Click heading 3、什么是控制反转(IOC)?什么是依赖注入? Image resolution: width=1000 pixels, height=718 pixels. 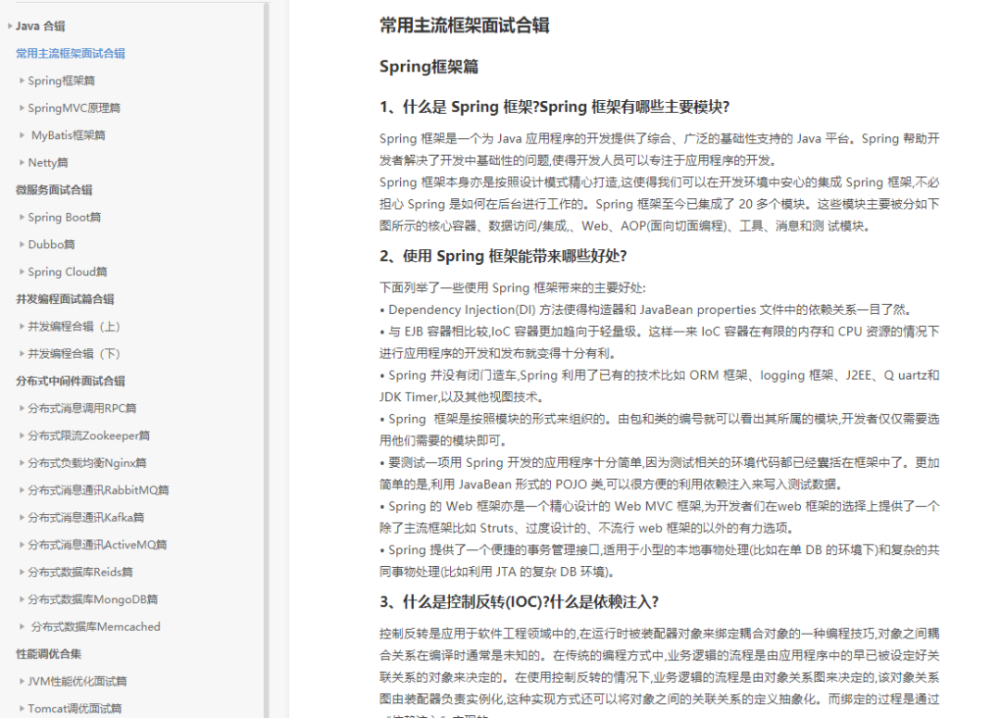point(519,602)
